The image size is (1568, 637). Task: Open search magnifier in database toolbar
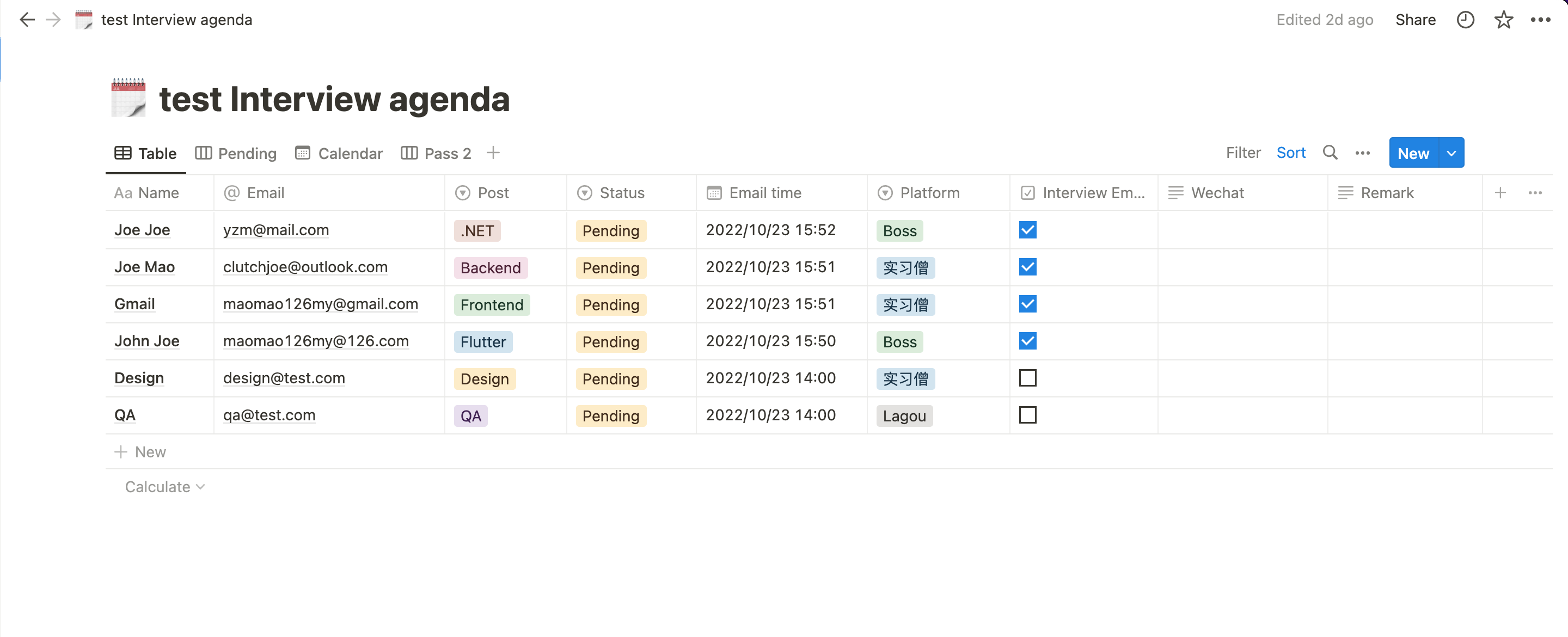point(1330,153)
